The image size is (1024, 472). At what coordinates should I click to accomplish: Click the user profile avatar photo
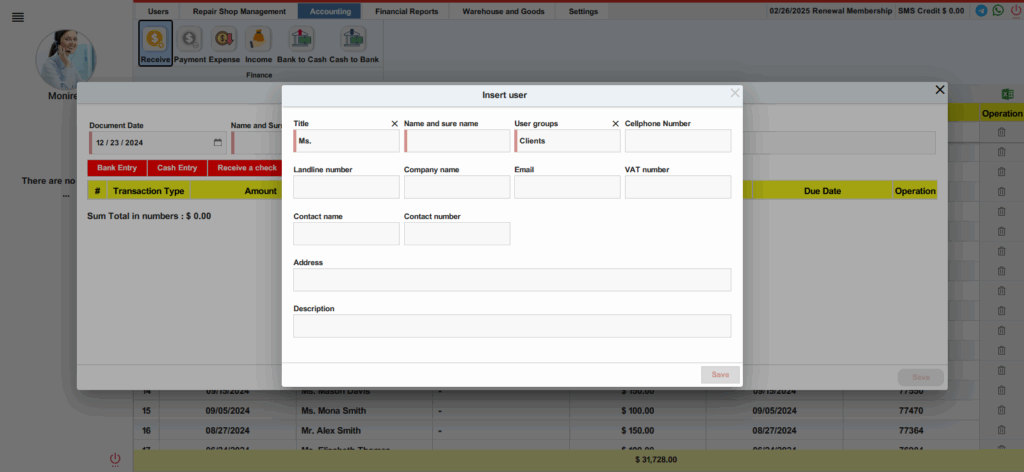(66, 59)
